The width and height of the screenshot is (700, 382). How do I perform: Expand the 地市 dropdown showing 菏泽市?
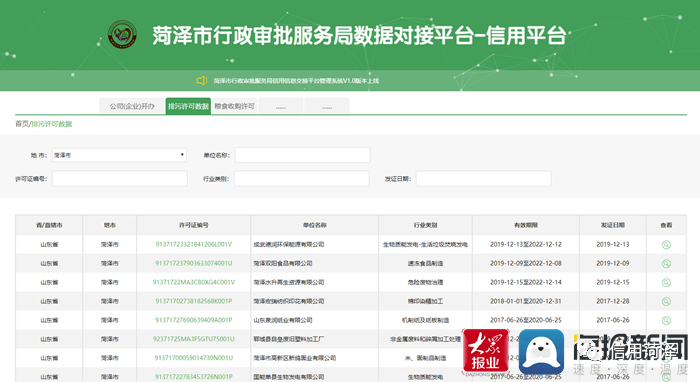[119, 155]
